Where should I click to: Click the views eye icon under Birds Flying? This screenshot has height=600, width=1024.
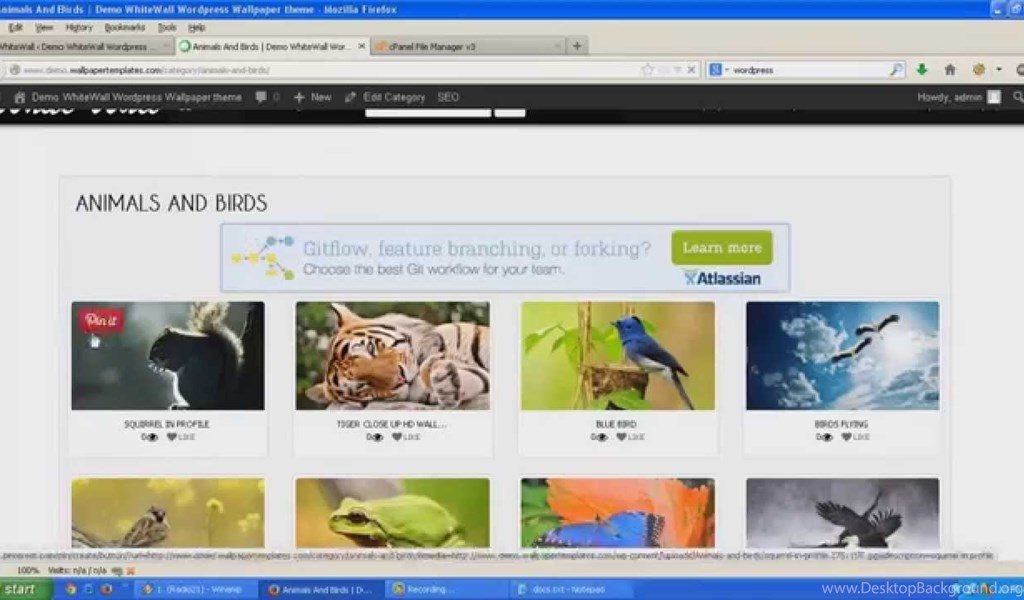[x=827, y=437]
